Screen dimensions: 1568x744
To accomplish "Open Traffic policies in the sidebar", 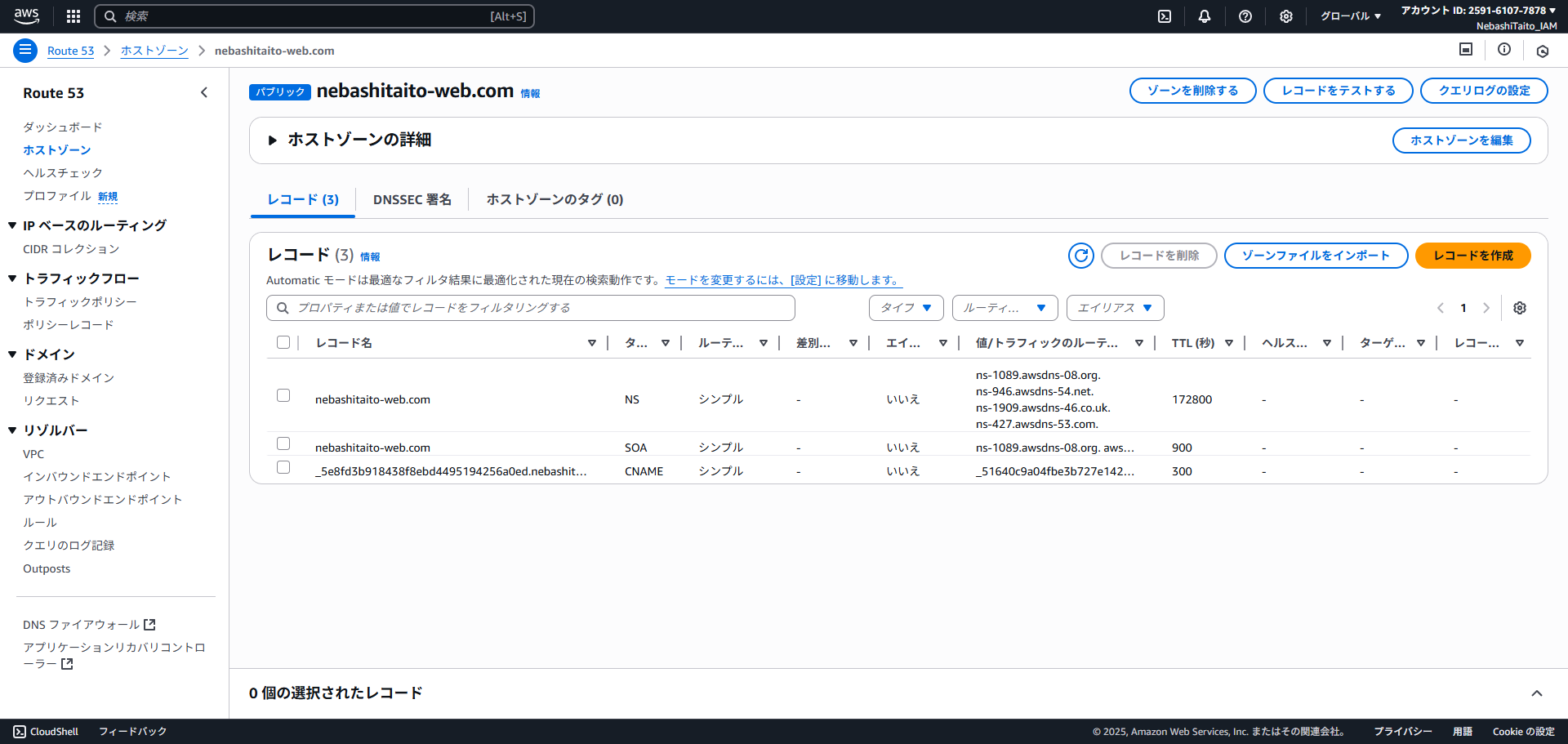I will (x=80, y=302).
